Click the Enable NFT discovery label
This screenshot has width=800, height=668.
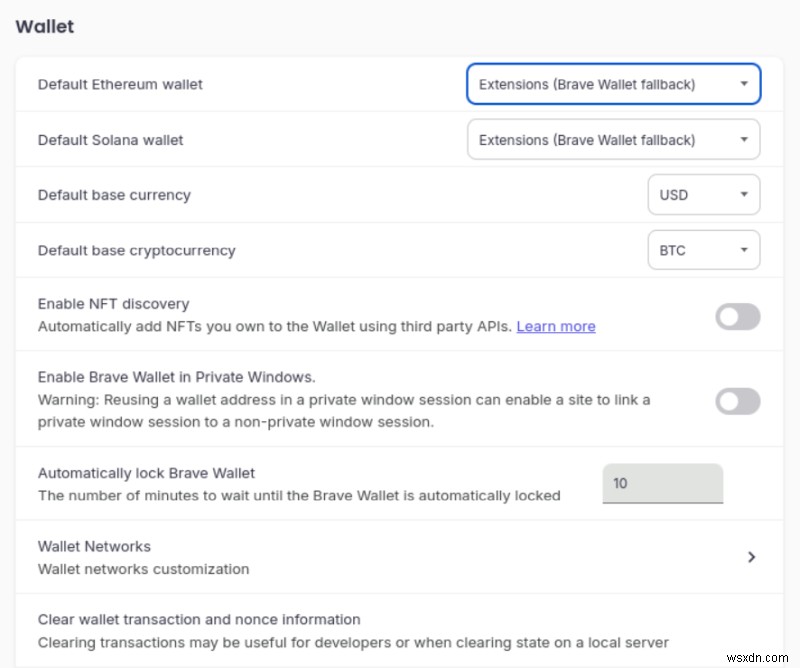[x=113, y=304]
